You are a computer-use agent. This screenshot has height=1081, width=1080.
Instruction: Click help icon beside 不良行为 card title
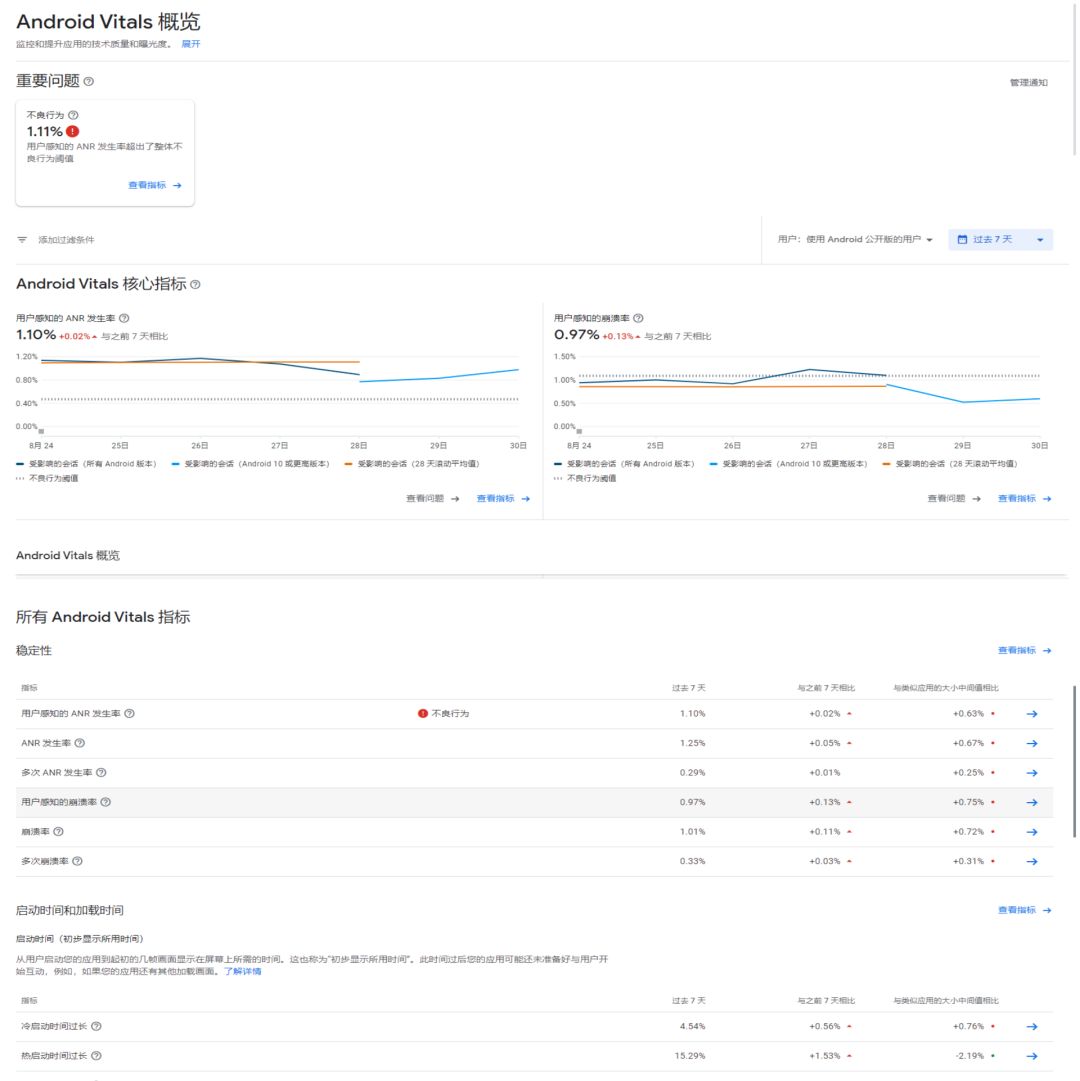(73, 115)
